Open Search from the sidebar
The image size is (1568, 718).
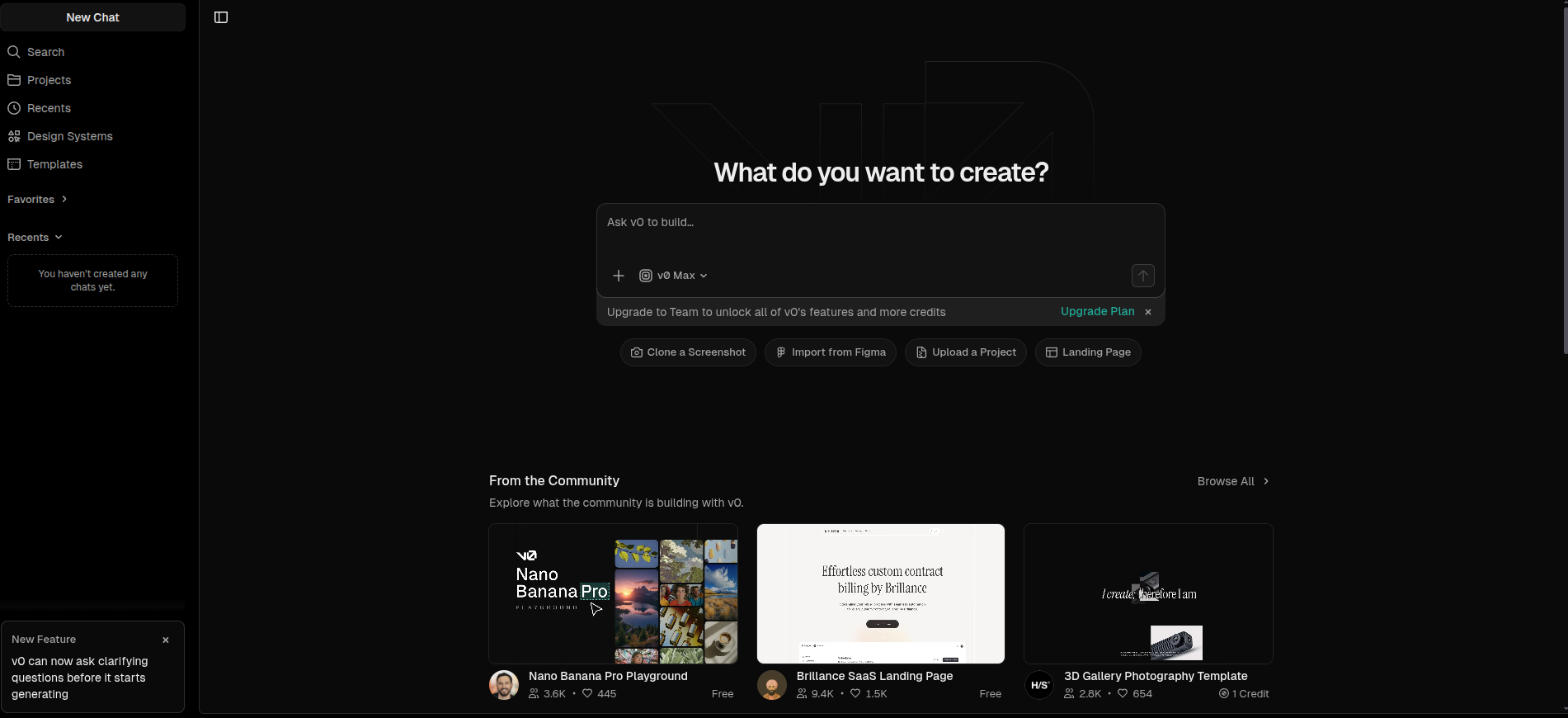coord(45,52)
